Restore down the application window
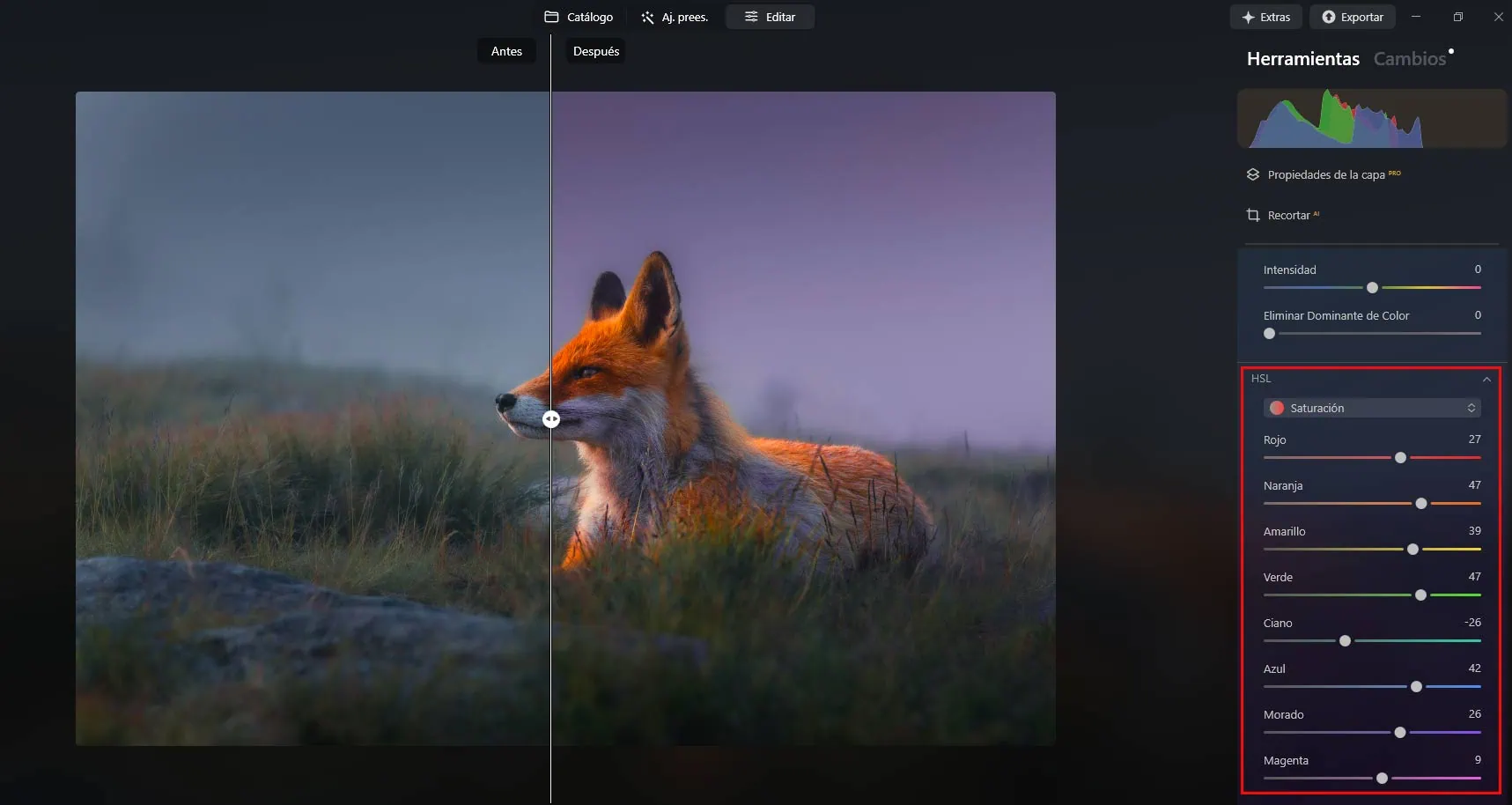1512x805 pixels. coord(1457,17)
